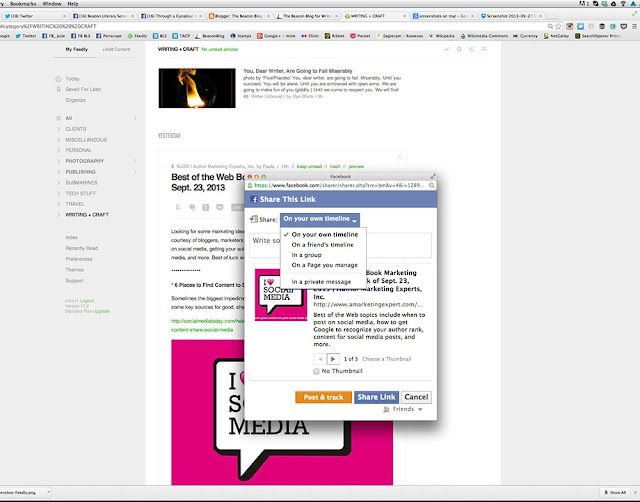Open the Wikipedia bookmark in the bookmarks bar
Viewport: 640px width, 502px height.
pyautogui.click(x=441, y=36)
